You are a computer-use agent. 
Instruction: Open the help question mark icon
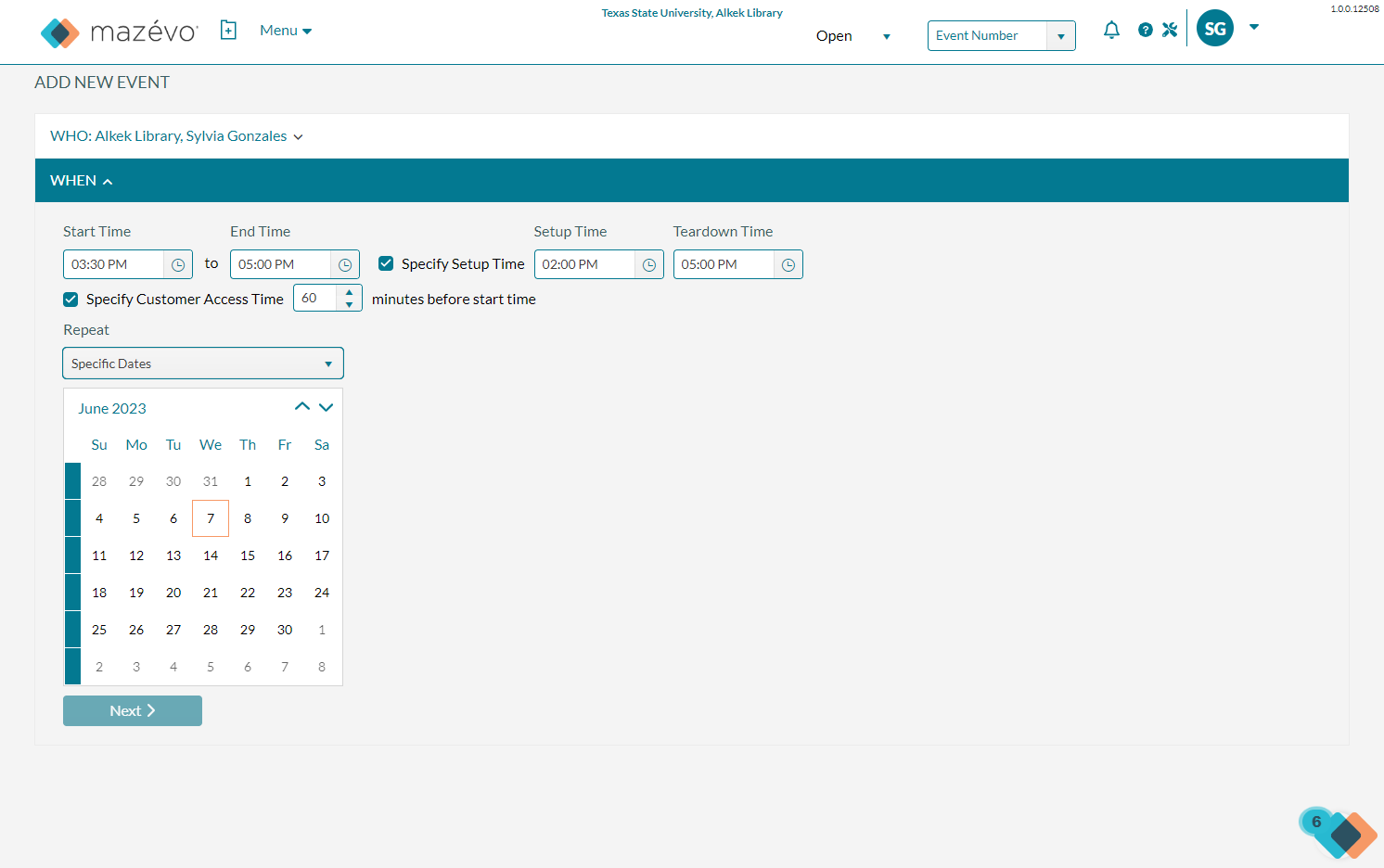pyautogui.click(x=1146, y=30)
